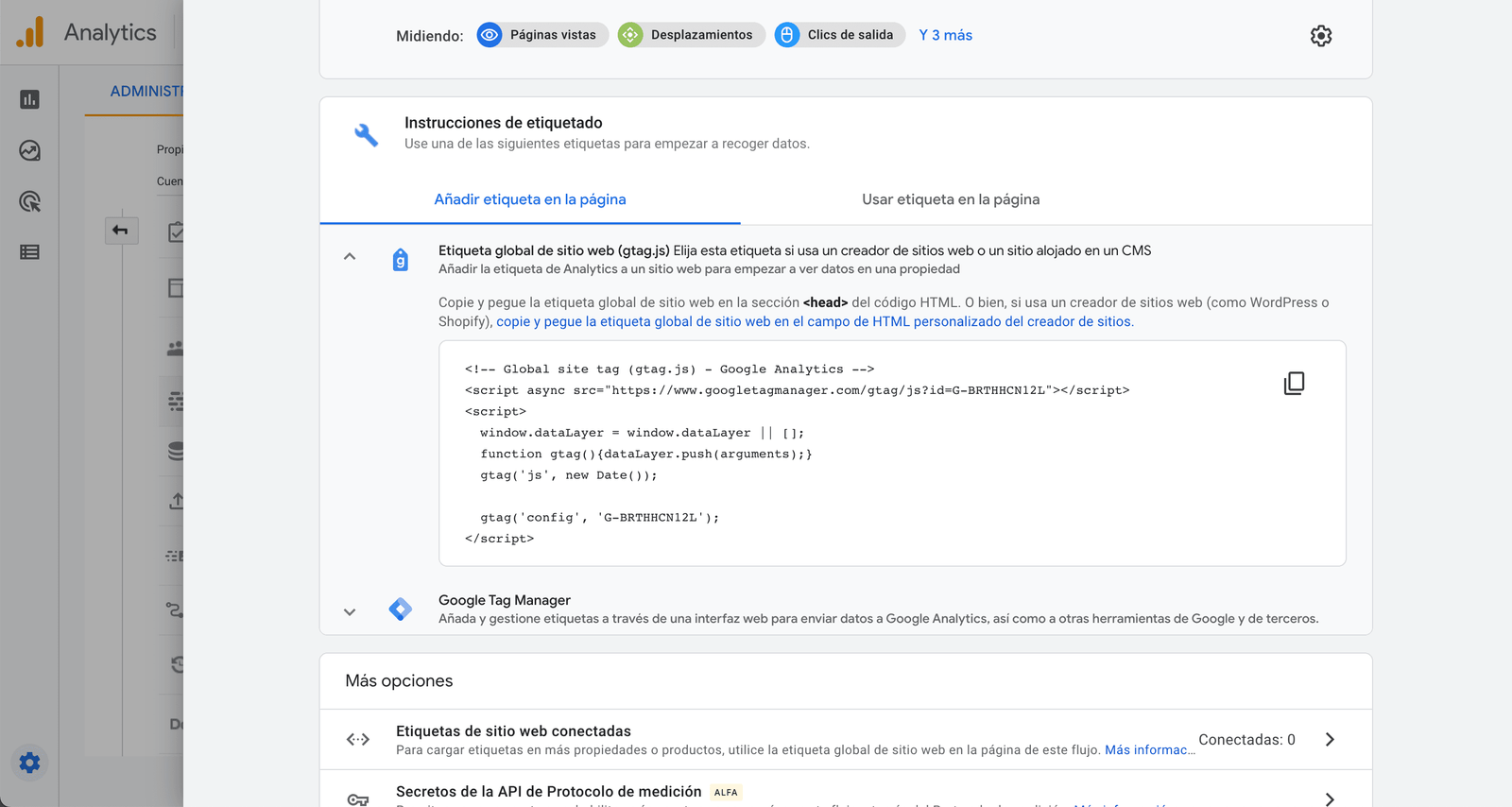Switch to Usar etiqueta en la página tab
The height and width of the screenshot is (807, 1512).
950,199
